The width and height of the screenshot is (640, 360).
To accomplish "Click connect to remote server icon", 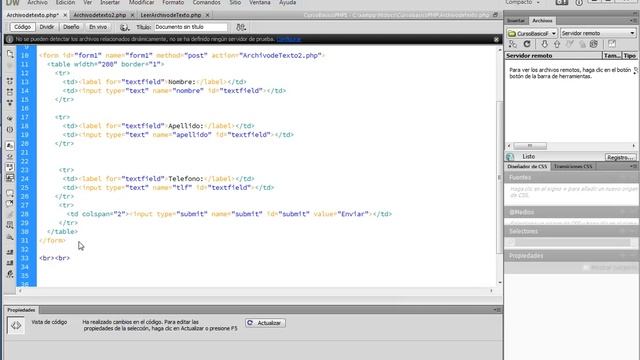I will (513, 44).
